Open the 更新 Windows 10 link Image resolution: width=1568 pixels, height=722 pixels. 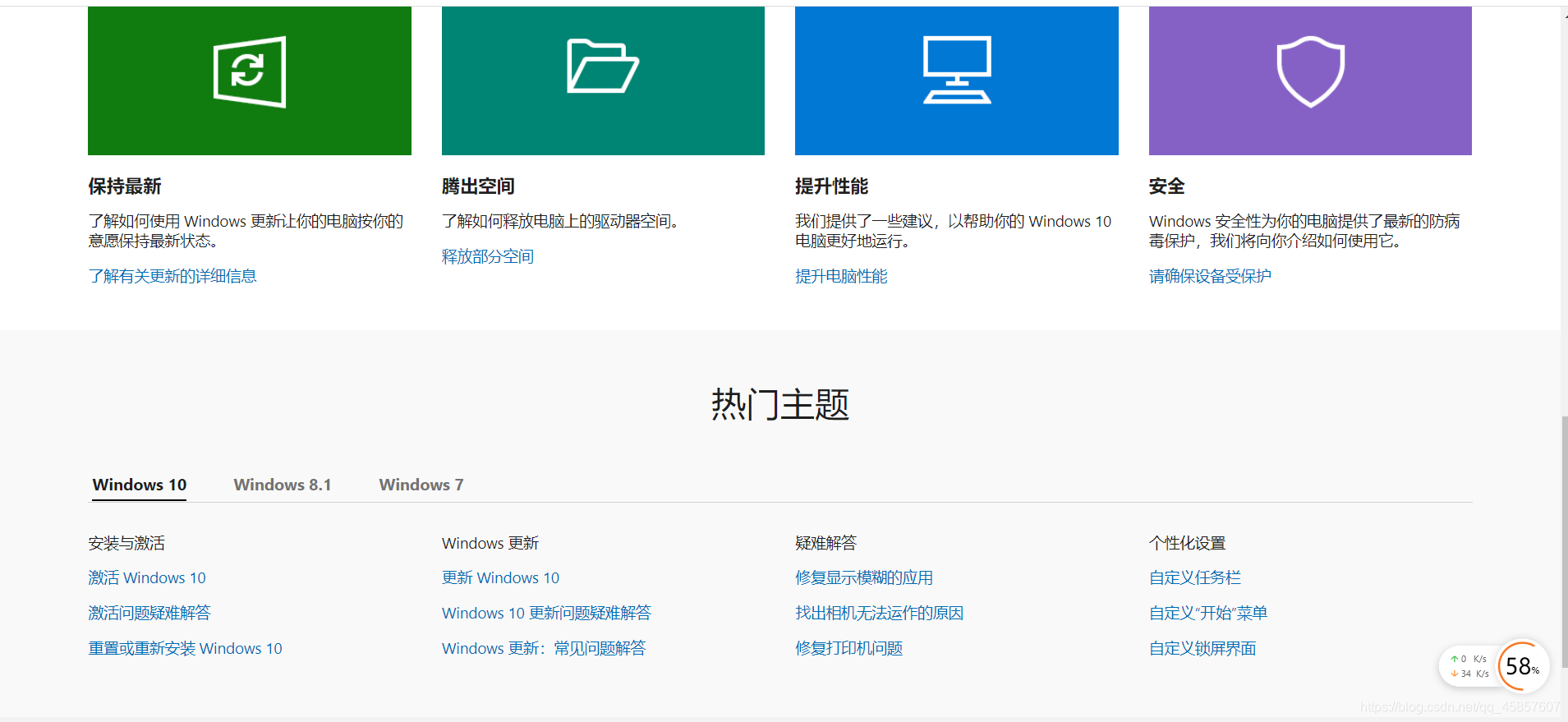click(x=500, y=577)
